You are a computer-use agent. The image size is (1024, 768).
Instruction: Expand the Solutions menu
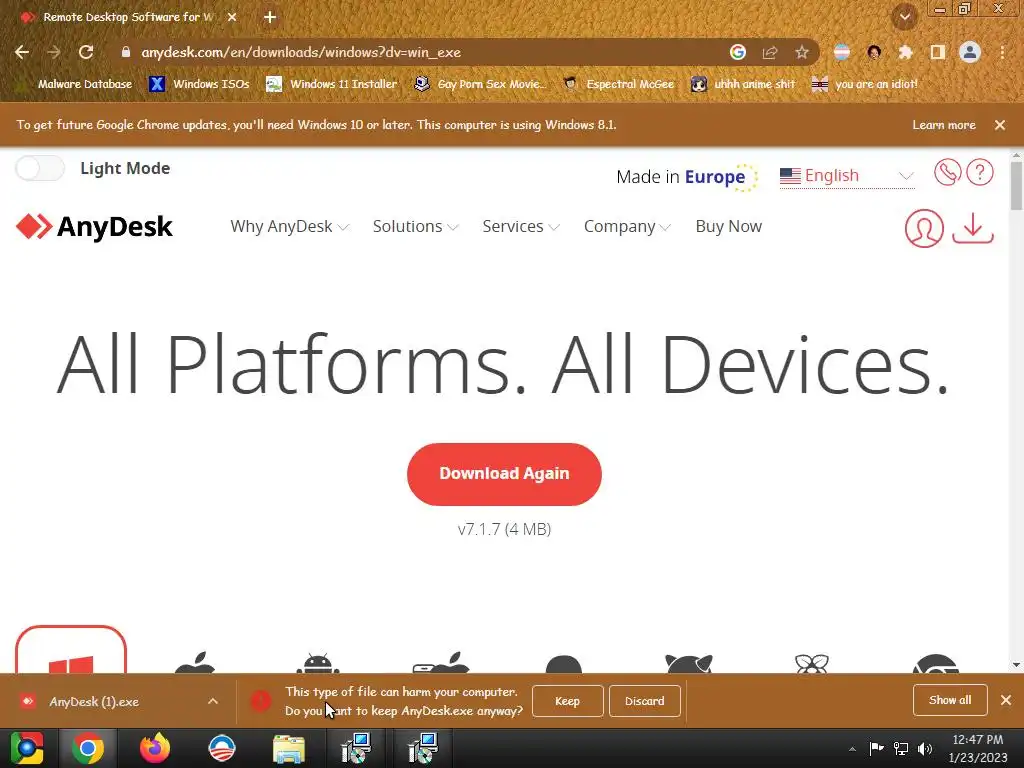(415, 227)
